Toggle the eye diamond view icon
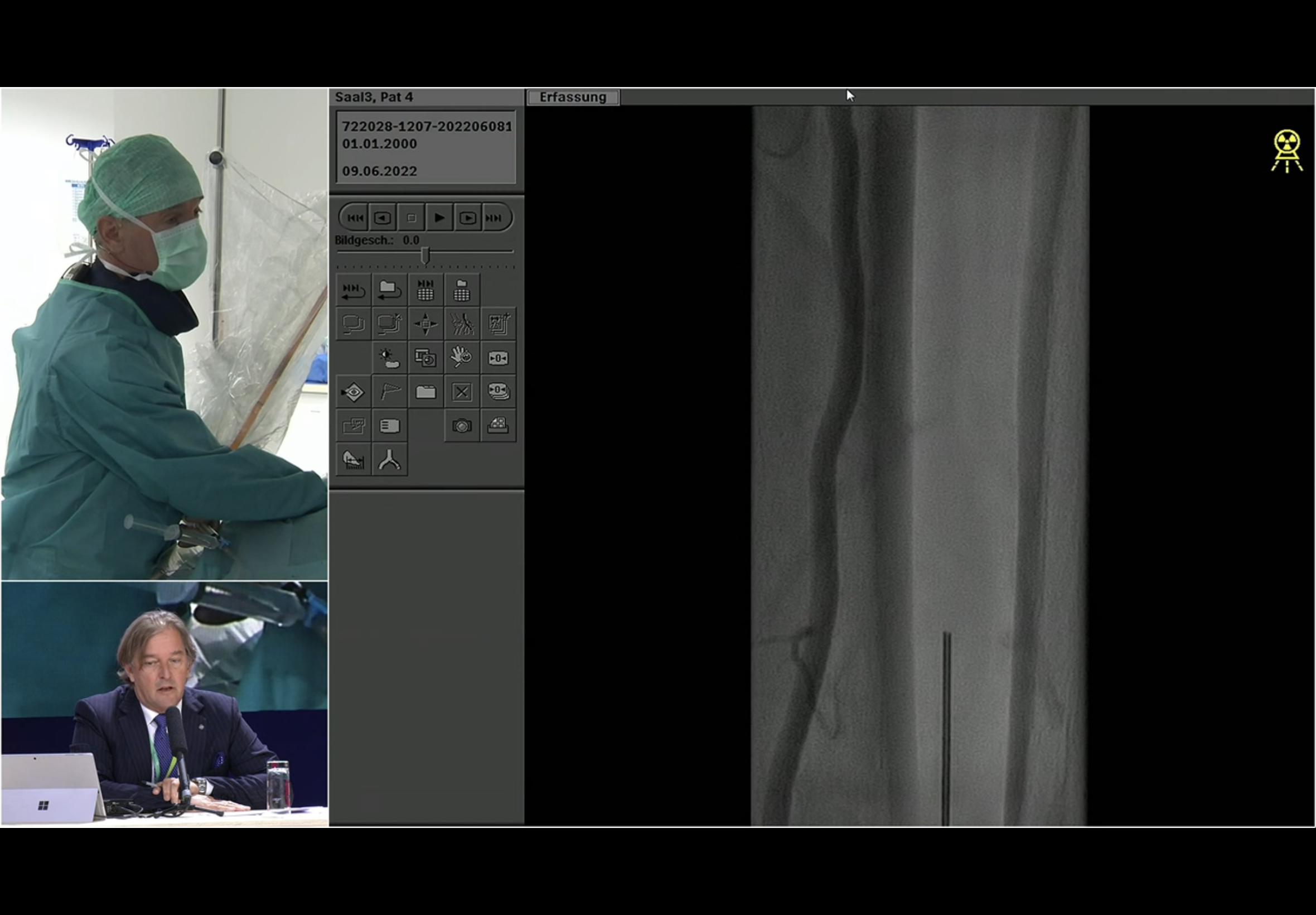Image resolution: width=1316 pixels, height=915 pixels. tap(354, 392)
